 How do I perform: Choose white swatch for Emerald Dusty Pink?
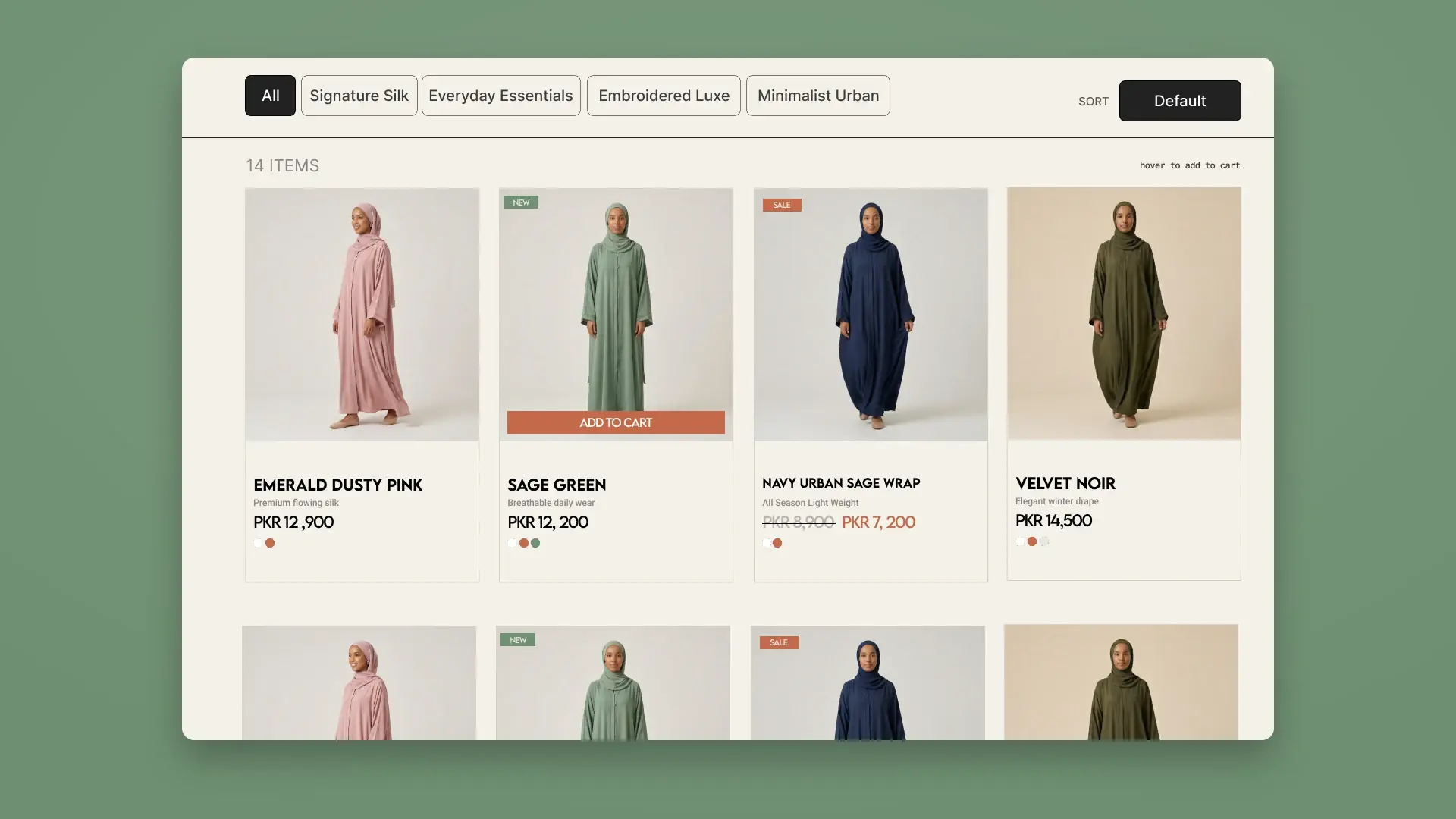coord(258,543)
